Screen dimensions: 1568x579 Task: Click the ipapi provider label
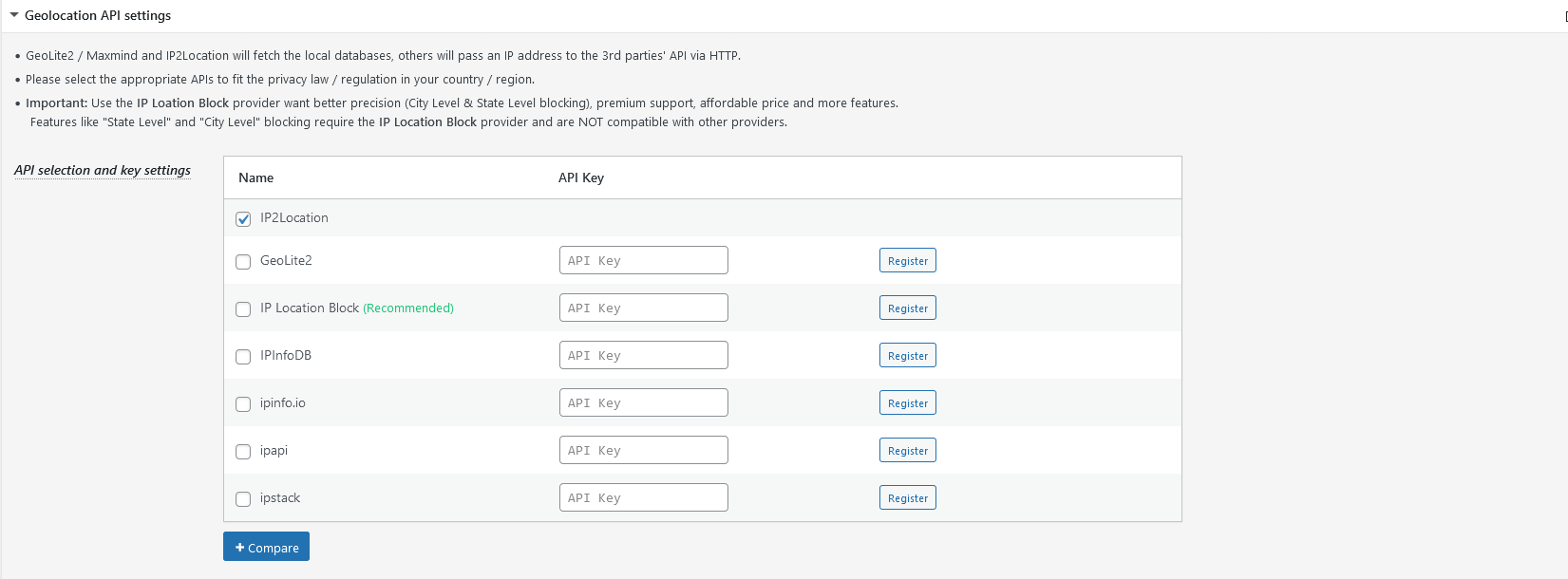coord(274,450)
